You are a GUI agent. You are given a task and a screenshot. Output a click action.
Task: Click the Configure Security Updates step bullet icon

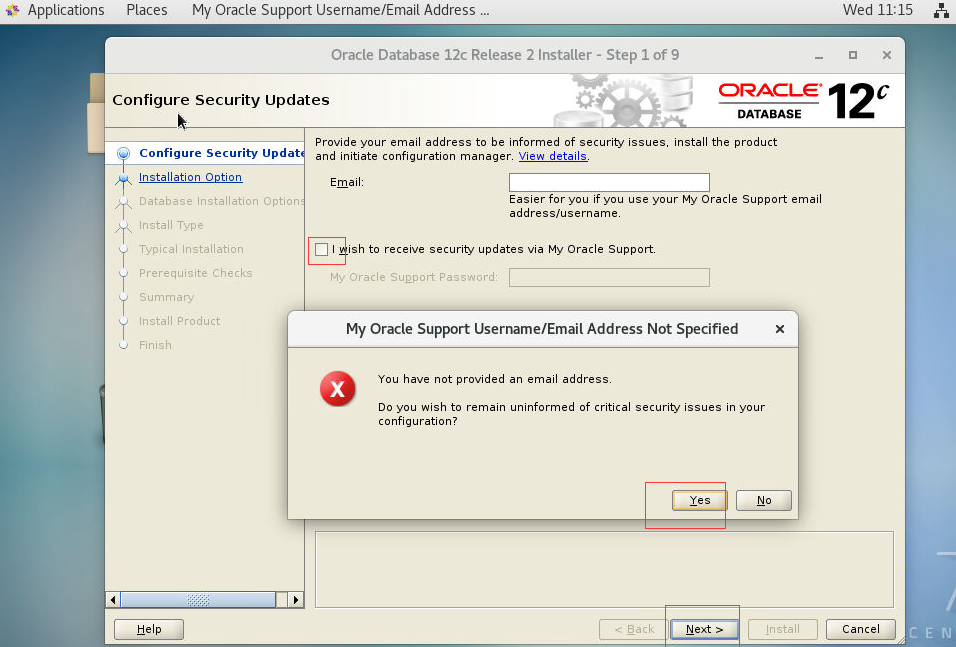pos(123,153)
